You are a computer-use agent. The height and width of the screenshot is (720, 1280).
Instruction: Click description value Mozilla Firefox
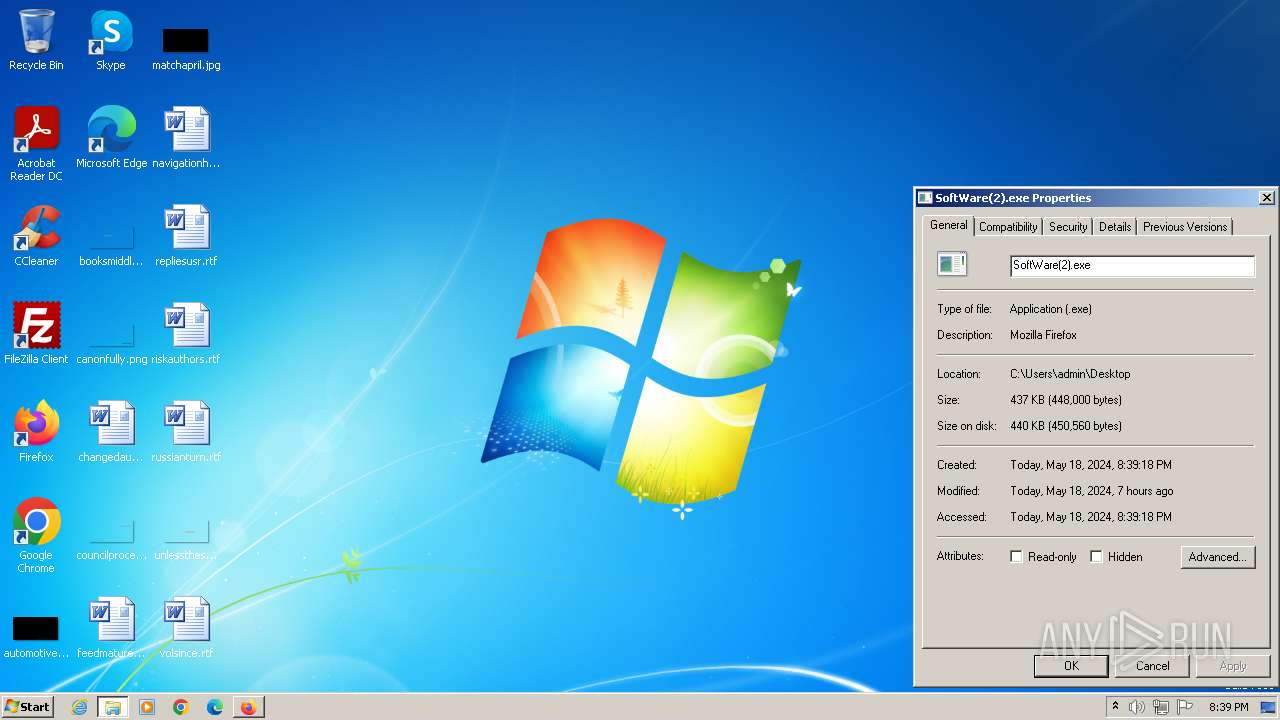click(1043, 335)
